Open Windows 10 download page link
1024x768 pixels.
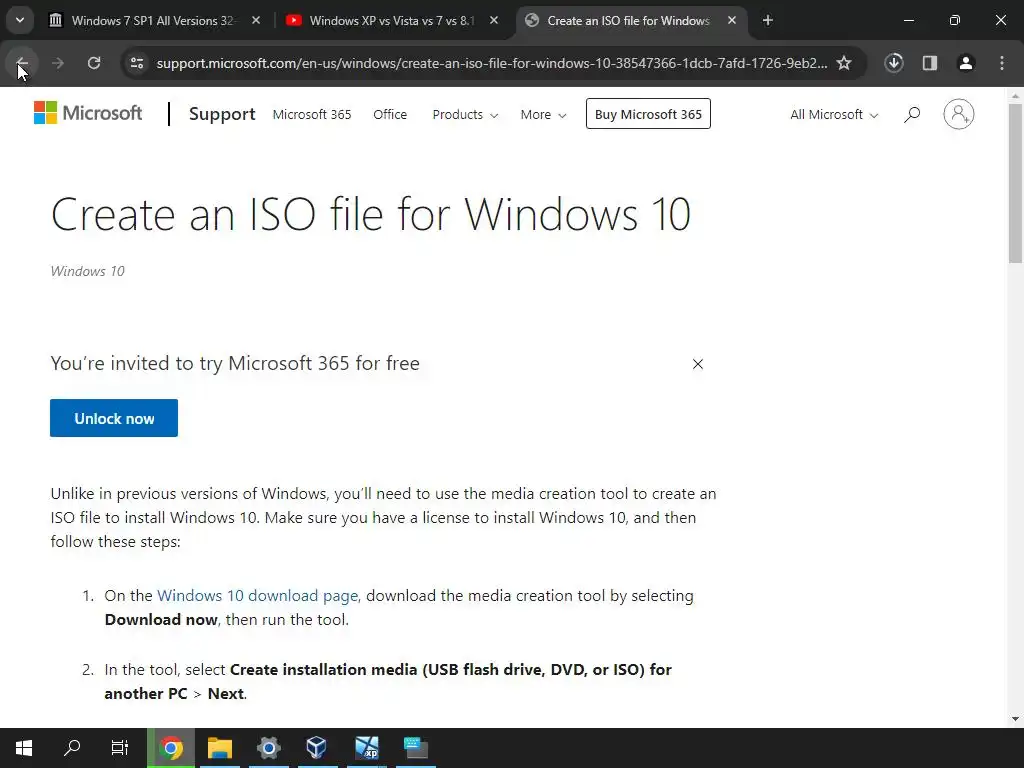tap(257, 596)
